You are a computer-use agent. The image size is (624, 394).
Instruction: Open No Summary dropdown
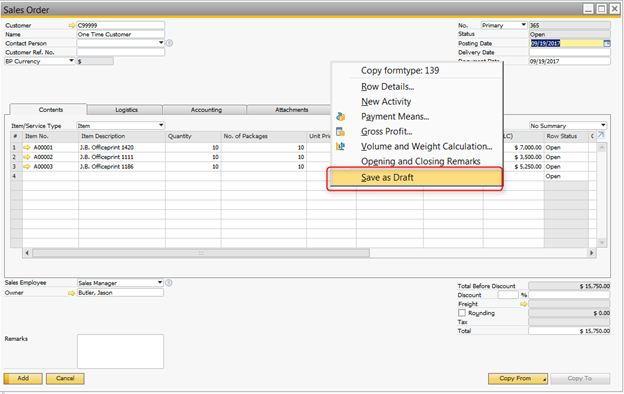pos(603,125)
